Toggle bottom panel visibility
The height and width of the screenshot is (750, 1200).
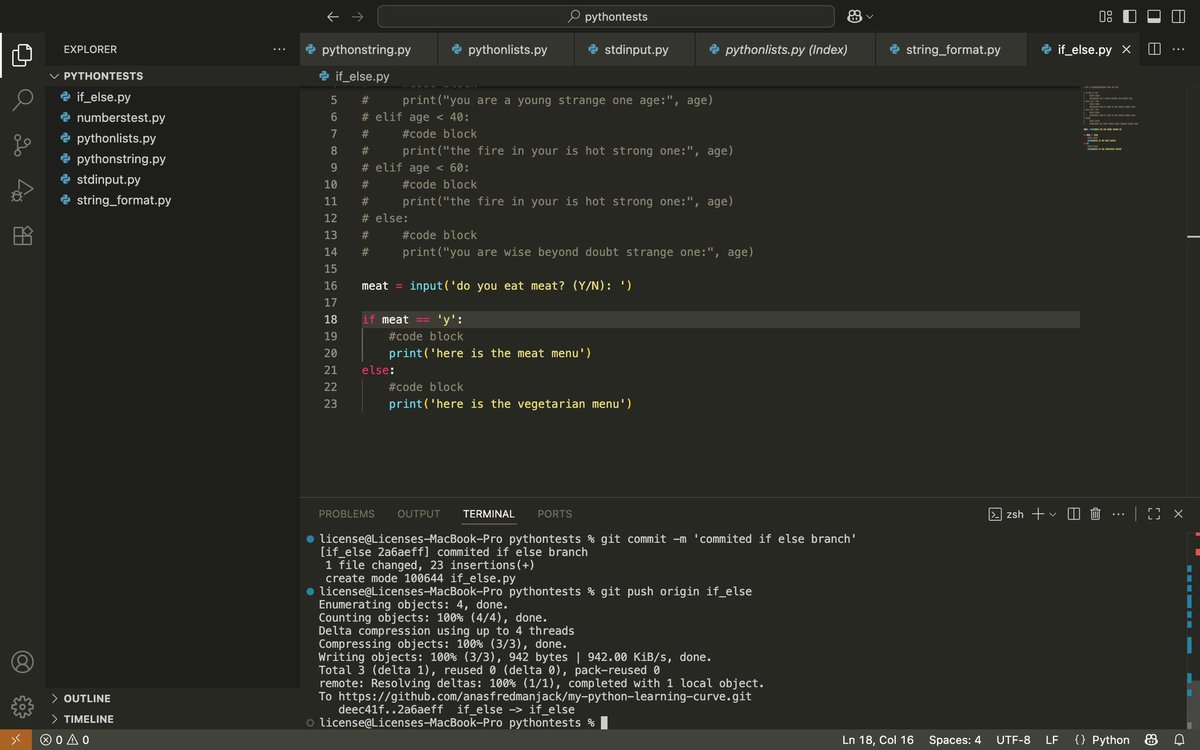(x=1153, y=16)
